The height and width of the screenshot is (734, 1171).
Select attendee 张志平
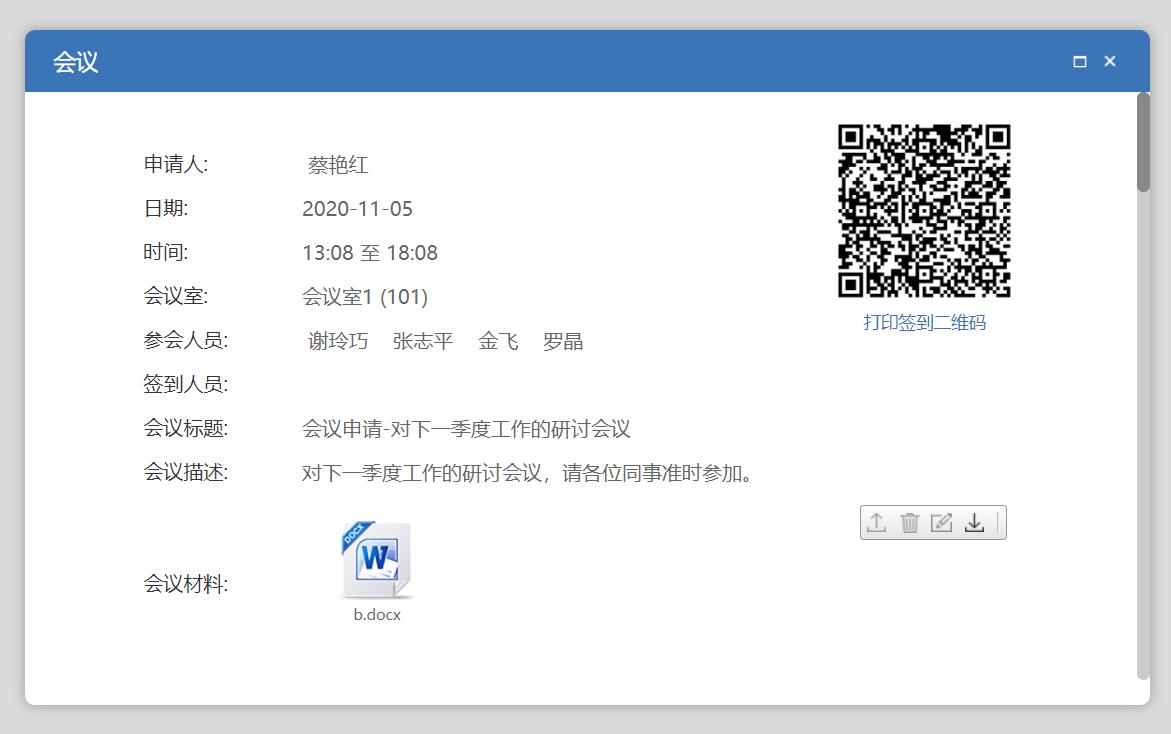(x=423, y=341)
